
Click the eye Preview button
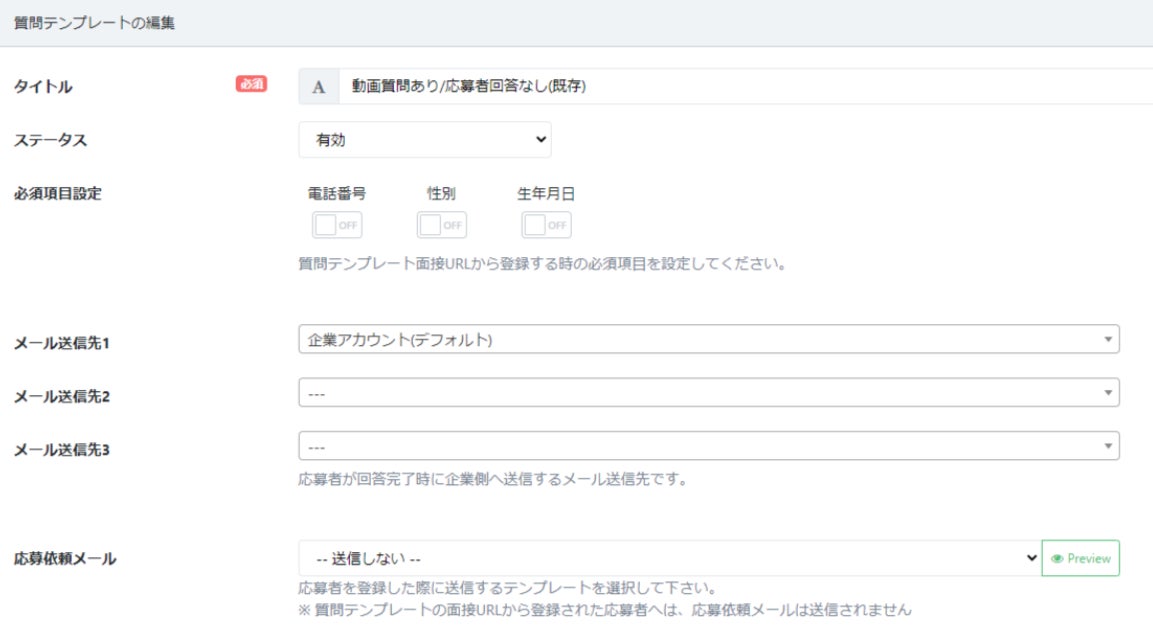point(1081,559)
